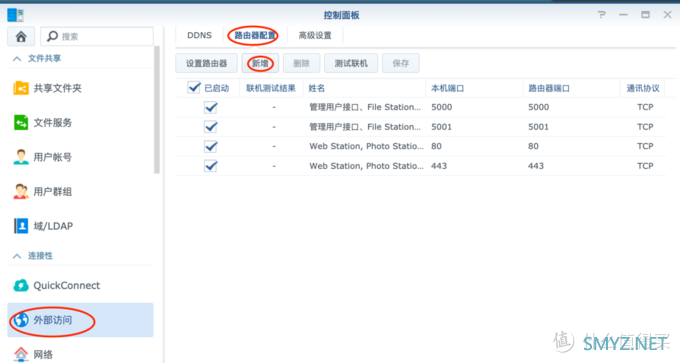Uncheck the port 80 rule checkbox
The image size is (680, 363).
pos(211,146)
